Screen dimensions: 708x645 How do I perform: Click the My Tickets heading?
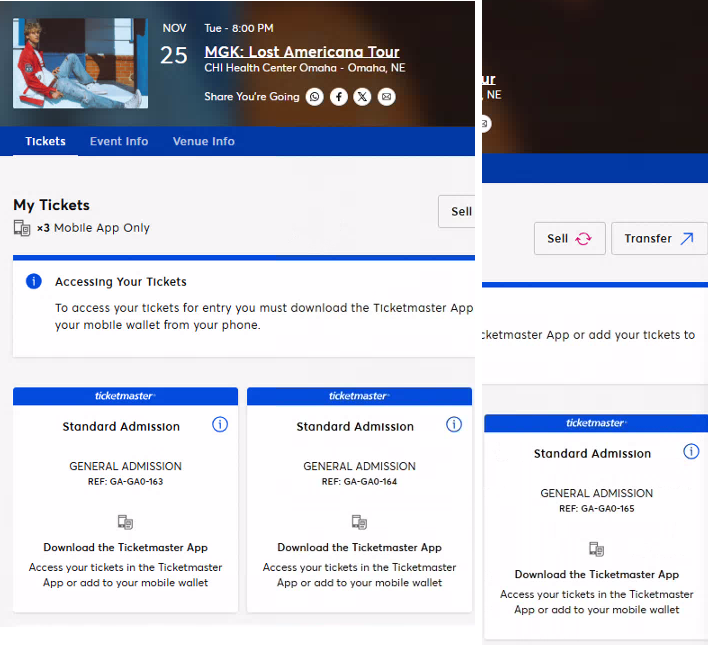pos(51,205)
